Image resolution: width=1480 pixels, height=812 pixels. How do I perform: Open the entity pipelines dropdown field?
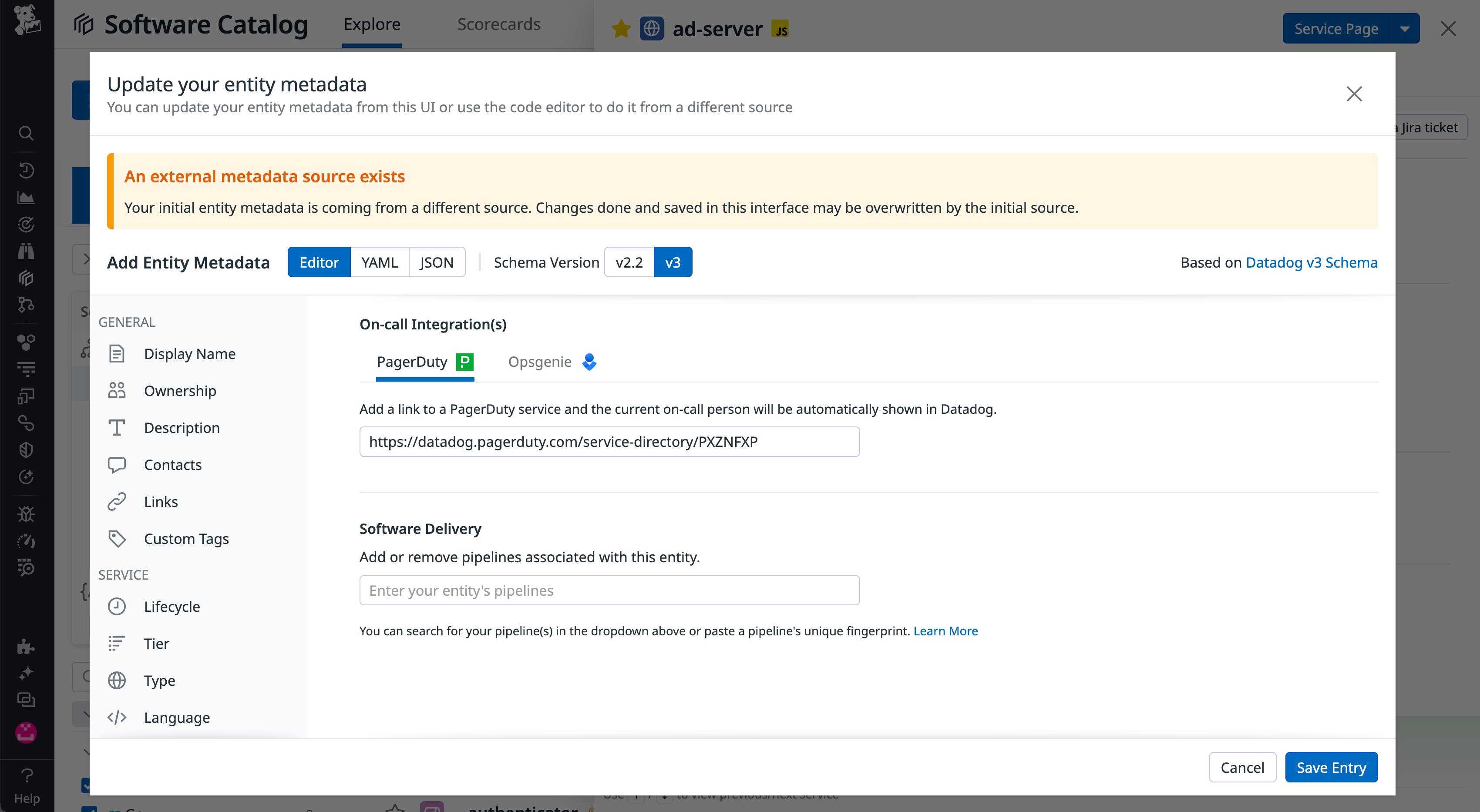coord(609,590)
